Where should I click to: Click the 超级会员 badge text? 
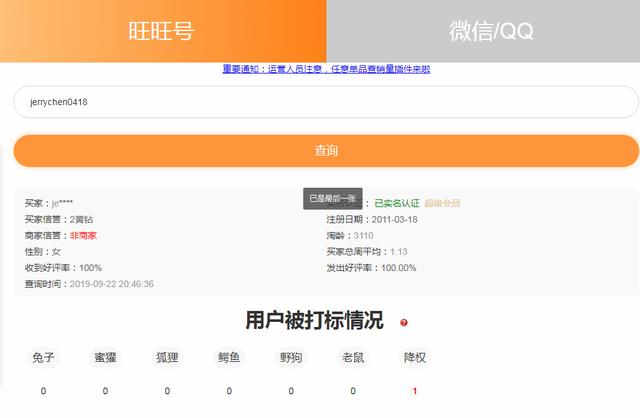[442, 203]
